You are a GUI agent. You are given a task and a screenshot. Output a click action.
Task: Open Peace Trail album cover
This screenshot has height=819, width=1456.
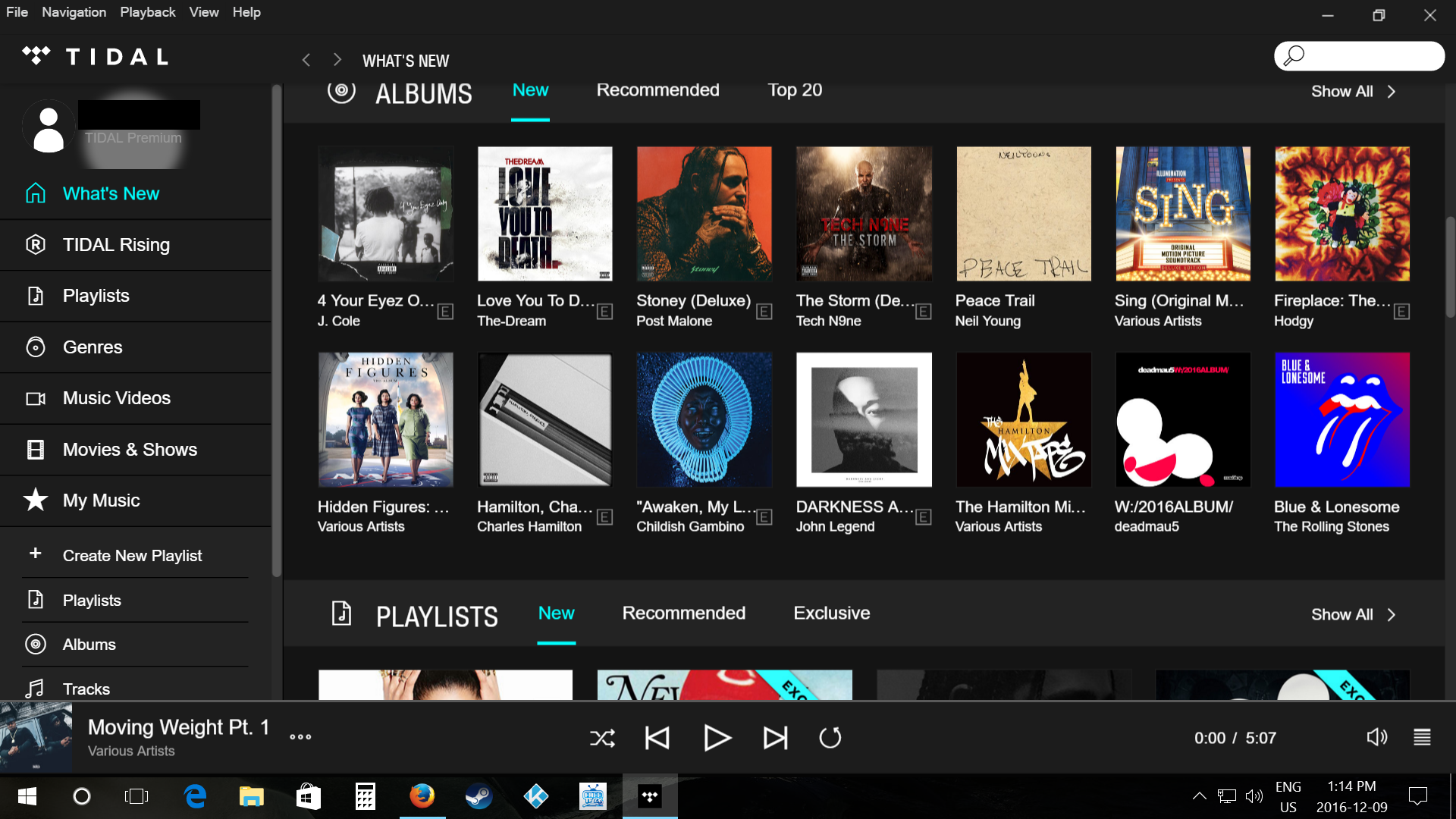(1024, 214)
